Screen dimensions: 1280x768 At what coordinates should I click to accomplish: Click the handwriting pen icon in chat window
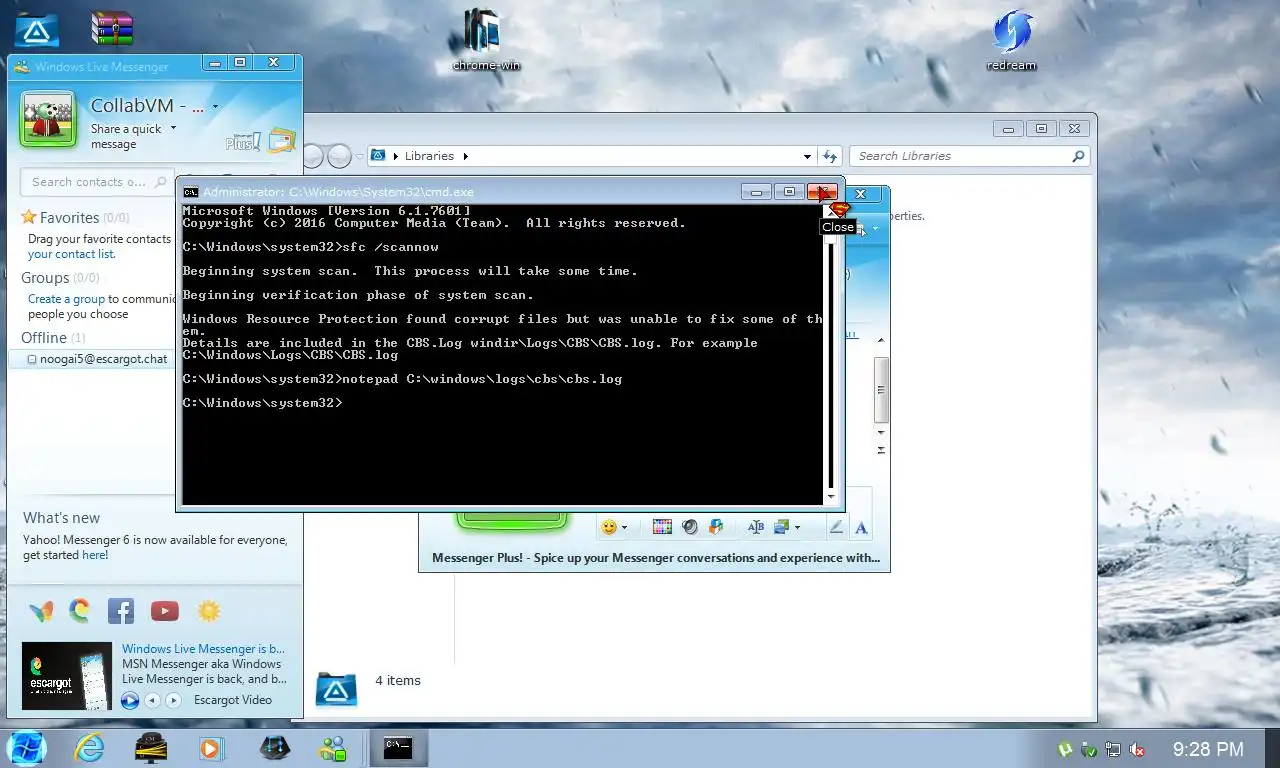point(836,527)
